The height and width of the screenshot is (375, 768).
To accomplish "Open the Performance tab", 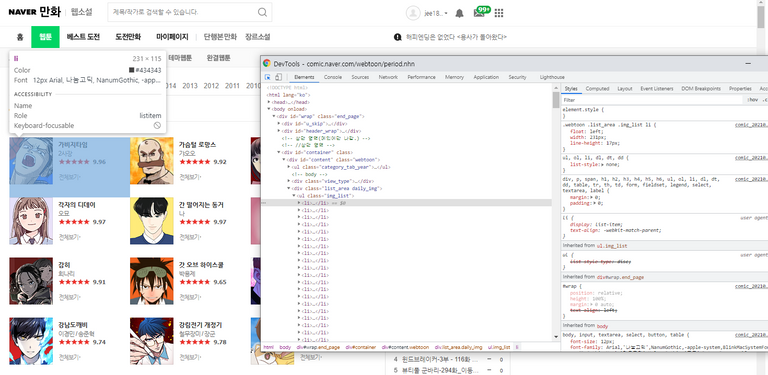I will pyautogui.click(x=421, y=77).
